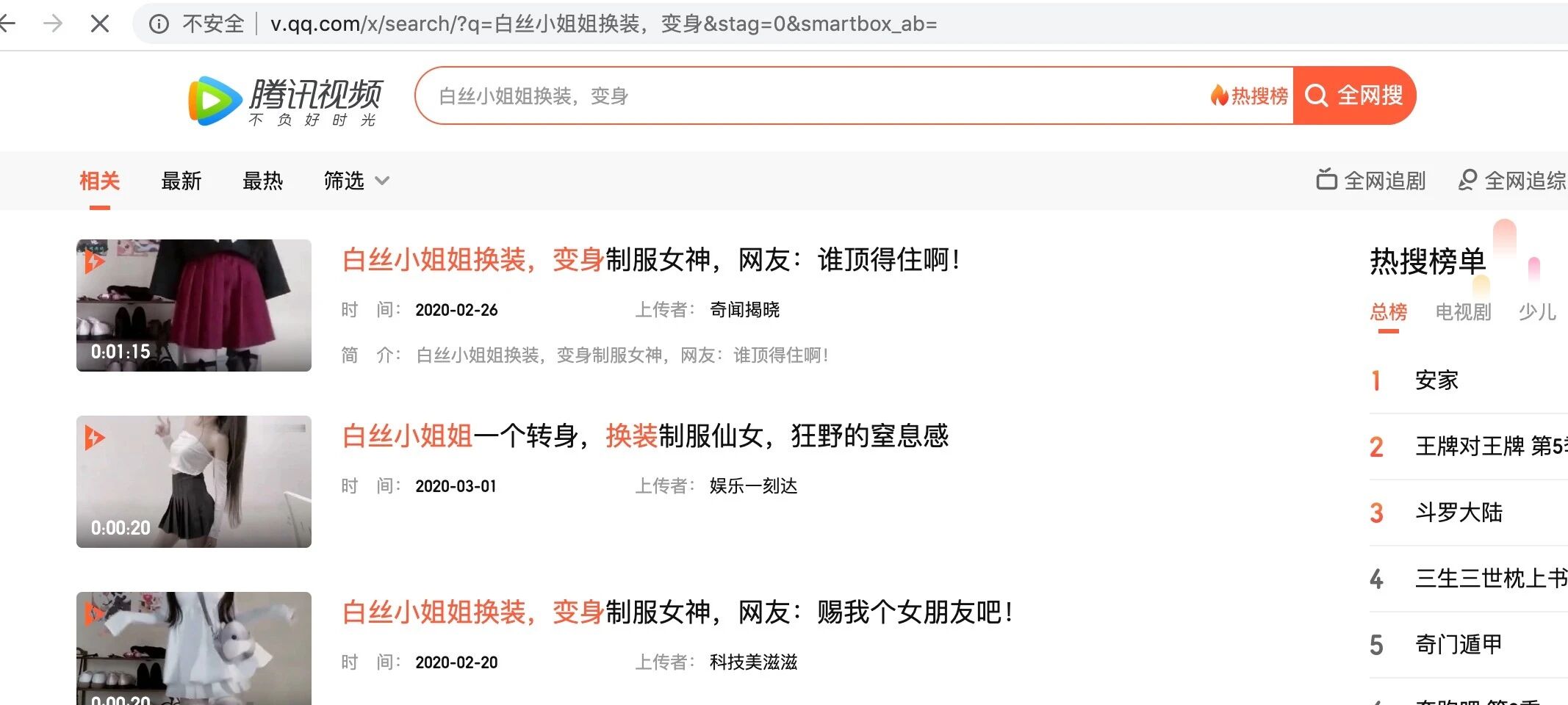The width and height of the screenshot is (1568, 705).
Task: Open hot search item 安家
Action: (1437, 380)
